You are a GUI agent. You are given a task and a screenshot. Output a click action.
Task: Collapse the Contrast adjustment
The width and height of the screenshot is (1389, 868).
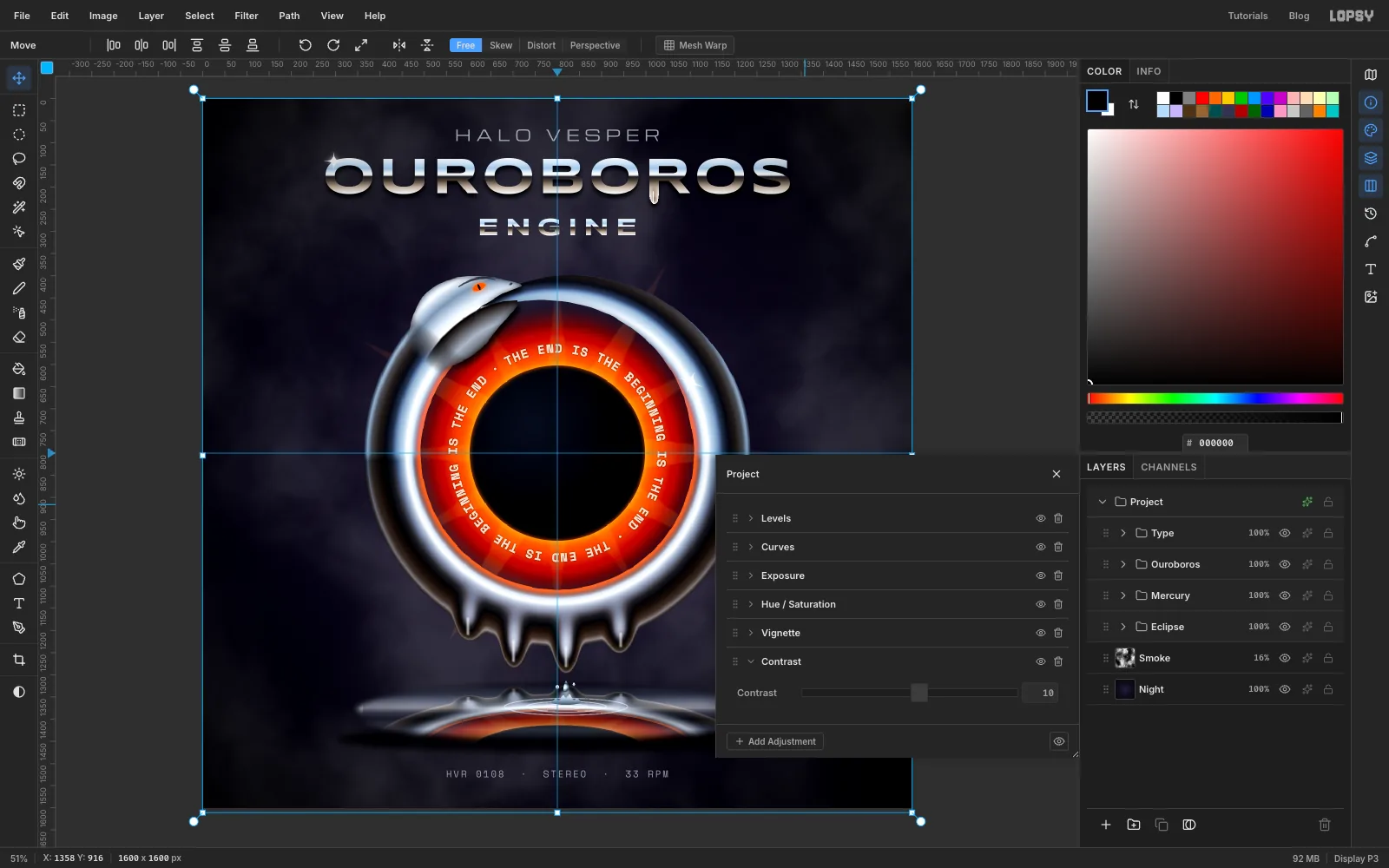pos(751,661)
